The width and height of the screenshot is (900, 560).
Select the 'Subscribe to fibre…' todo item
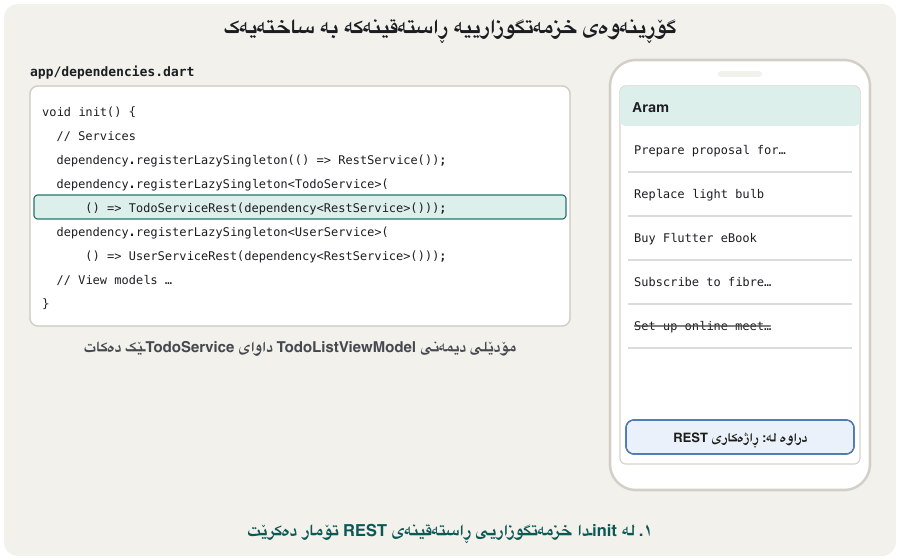pyautogui.click(x=739, y=282)
